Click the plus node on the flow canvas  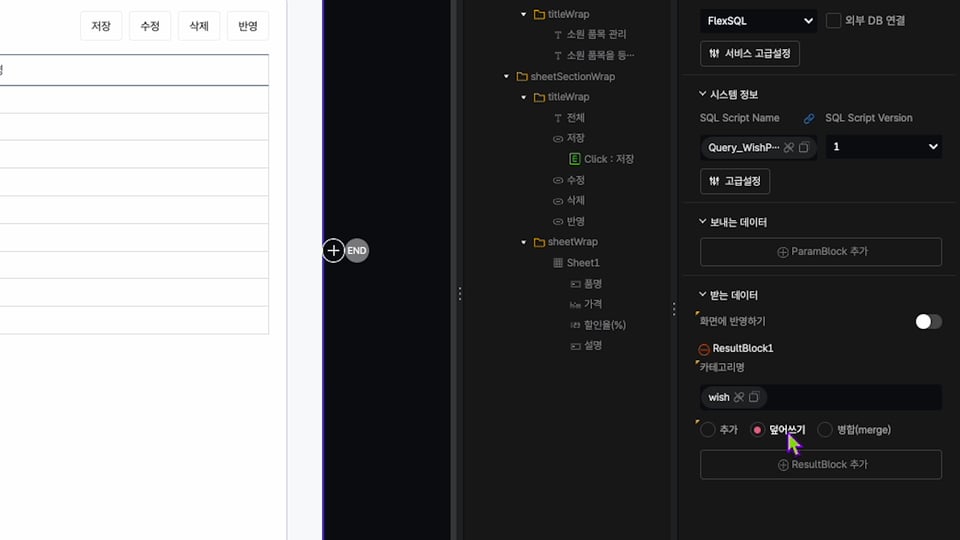tap(333, 250)
